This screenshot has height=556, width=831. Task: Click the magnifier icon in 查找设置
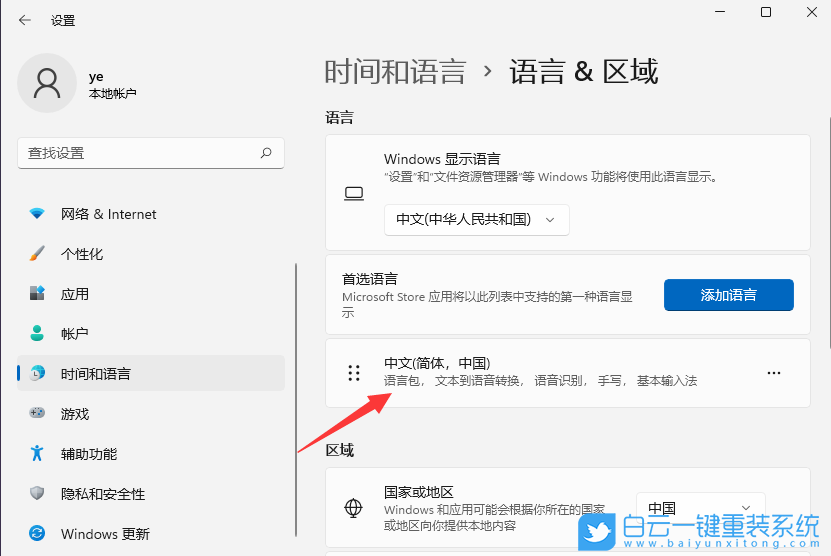(266, 153)
